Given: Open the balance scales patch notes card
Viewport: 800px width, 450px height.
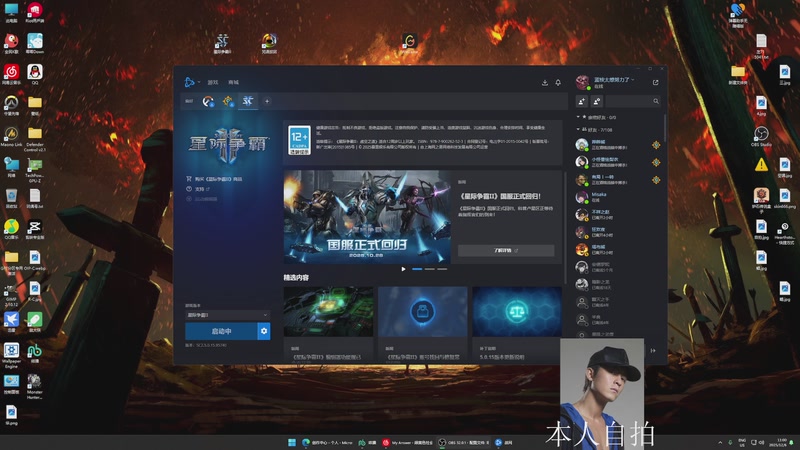Looking at the screenshot, I should point(517,311).
